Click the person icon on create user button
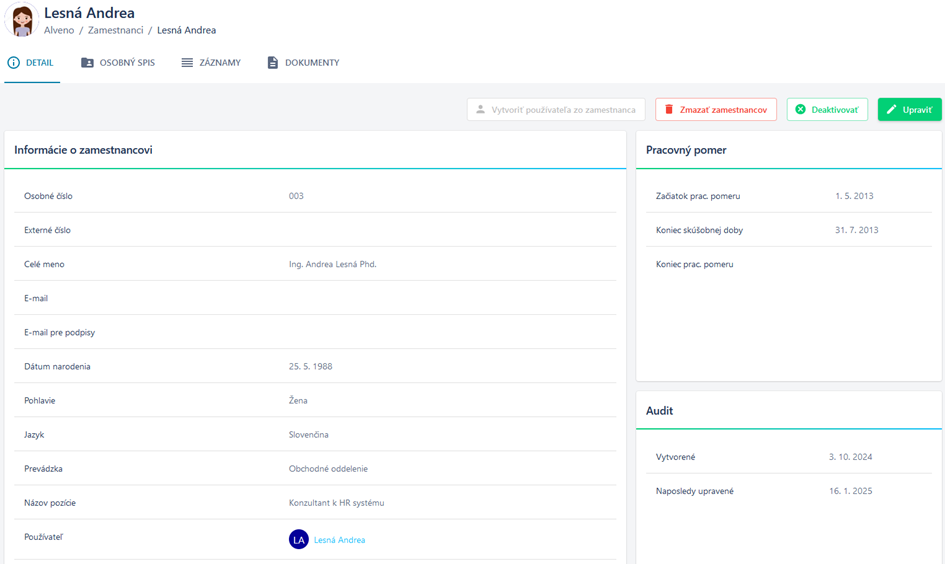945x564 pixels. coord(480,110)
